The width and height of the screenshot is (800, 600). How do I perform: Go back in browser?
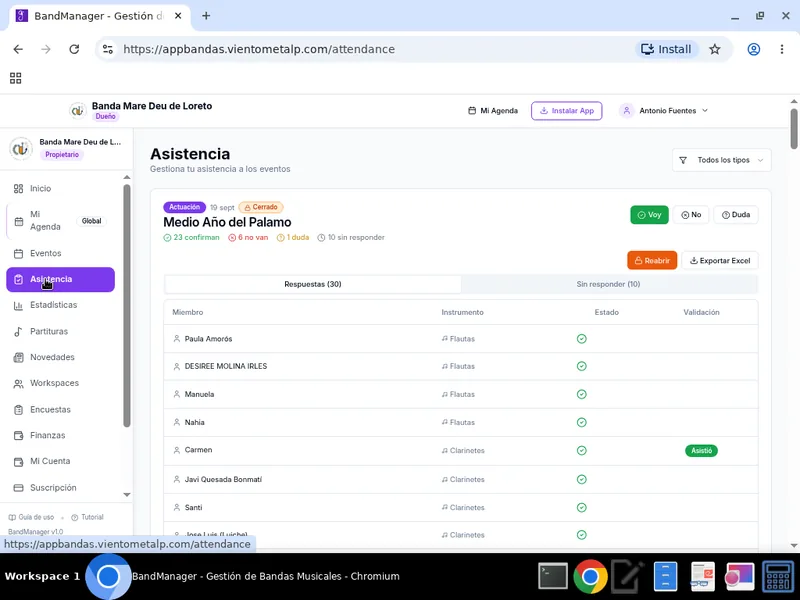pos(18,49)
